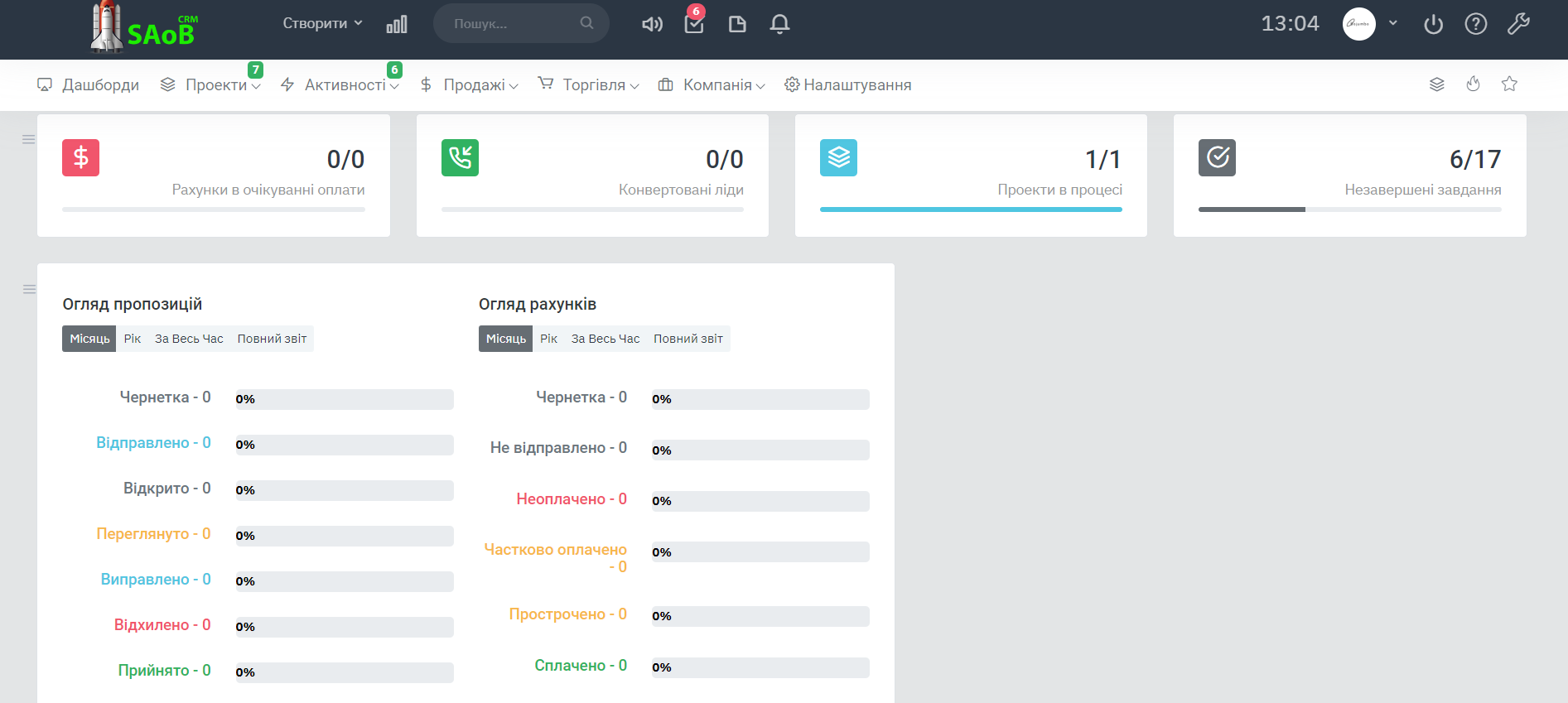This screenshot has width=1568, height=703.
Task: Click Проекти в процесі label
Action: click(1060, 190)
